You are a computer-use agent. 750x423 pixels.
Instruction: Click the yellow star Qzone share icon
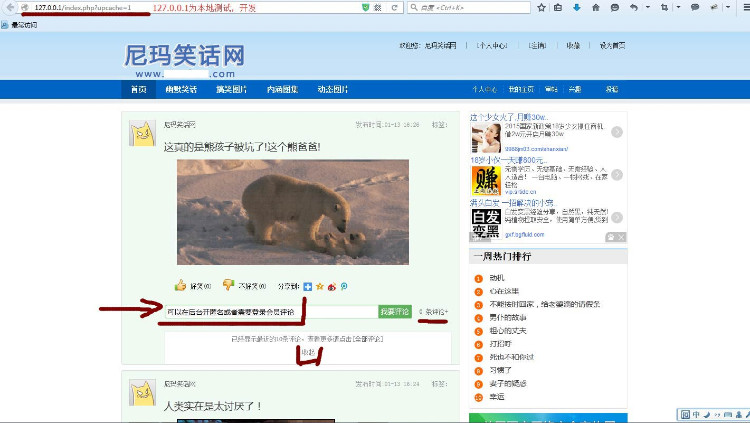click(320, 287)
